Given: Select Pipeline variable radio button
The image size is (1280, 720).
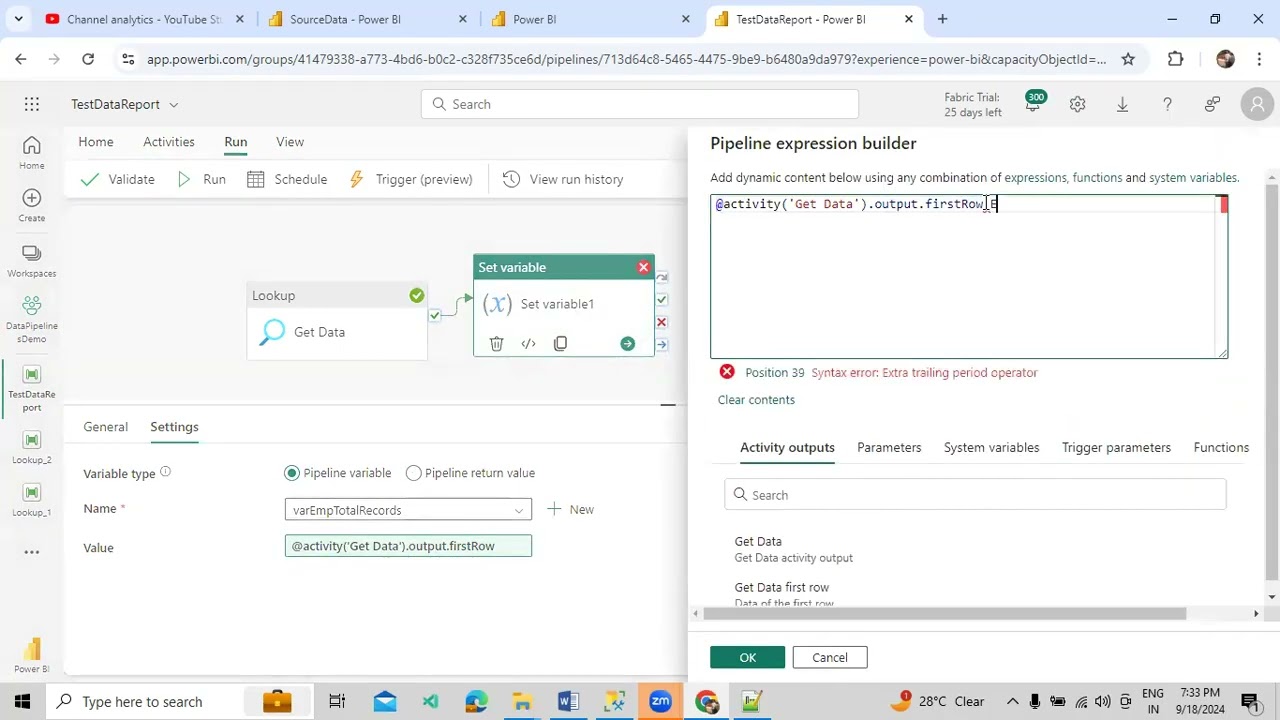Looking at the screenshot, I should pyautogui.click(x=292, y=473).
